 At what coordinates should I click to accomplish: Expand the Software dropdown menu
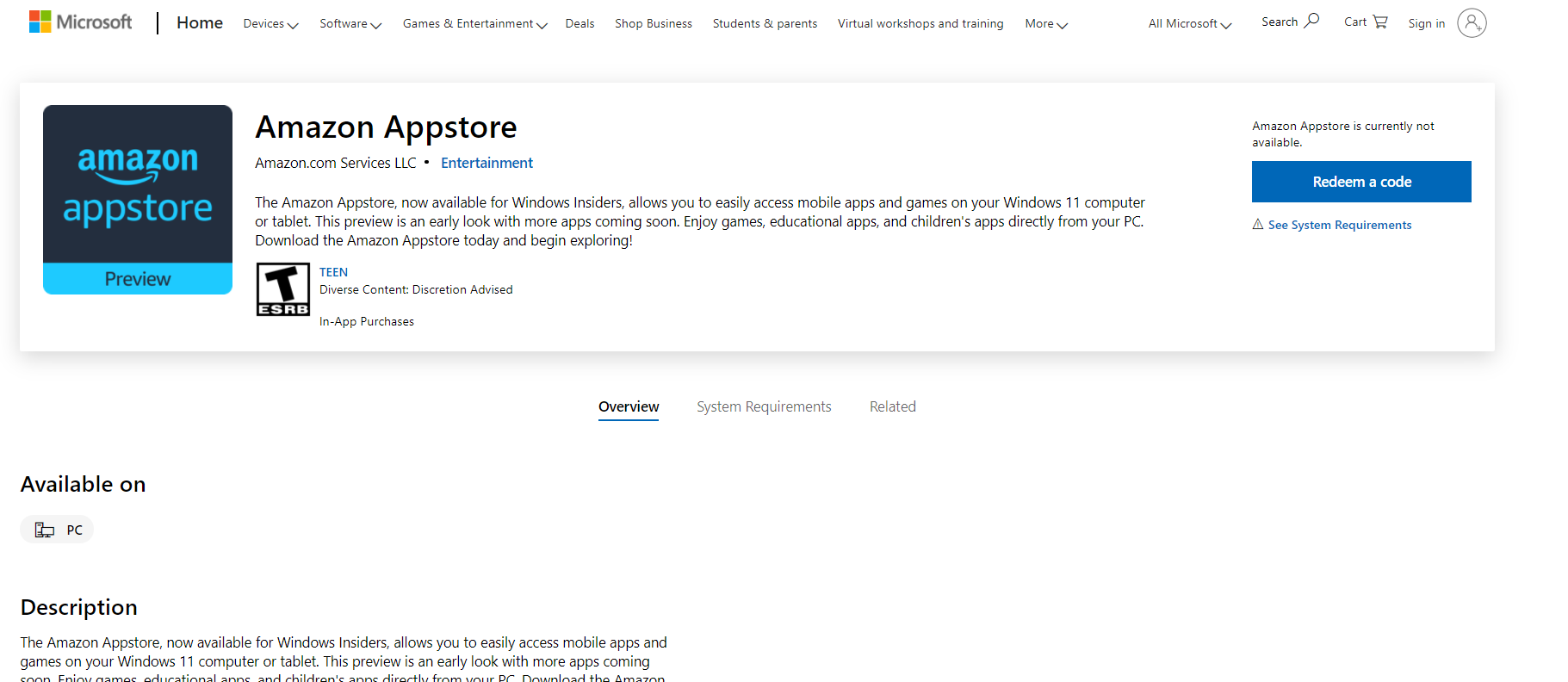[350, 24]
